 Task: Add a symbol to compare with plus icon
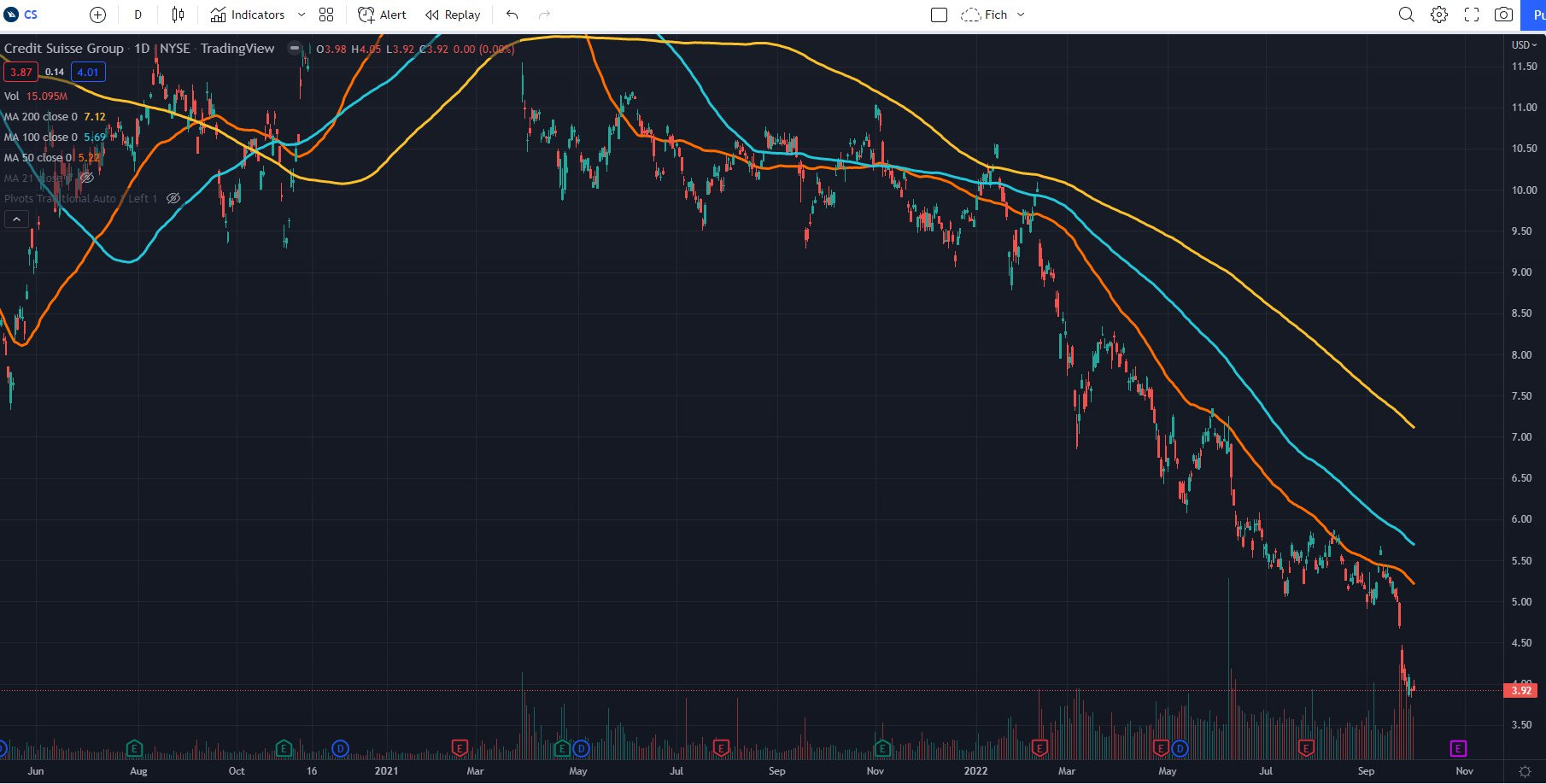click(97, 15)
